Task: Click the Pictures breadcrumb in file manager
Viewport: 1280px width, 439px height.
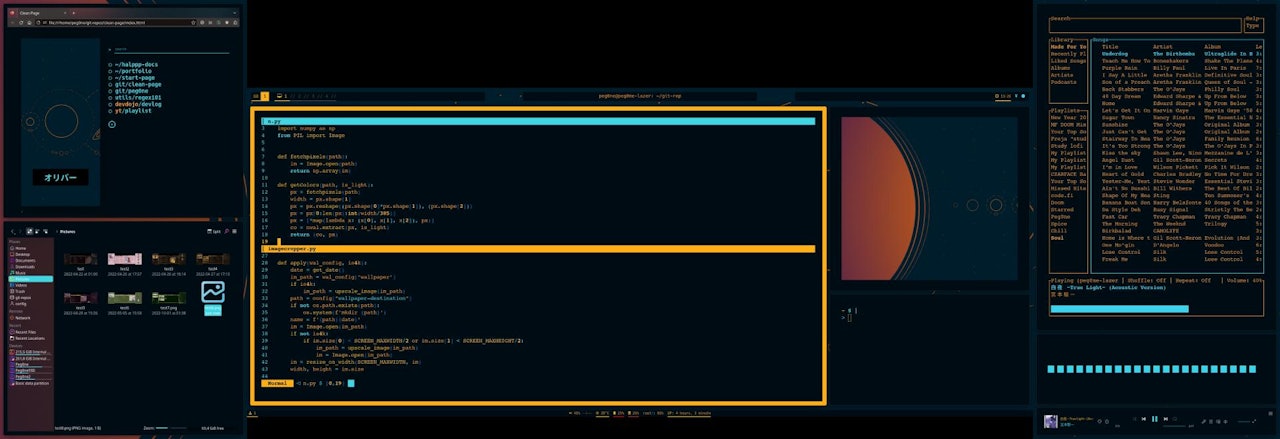Action: coord(69,231)
